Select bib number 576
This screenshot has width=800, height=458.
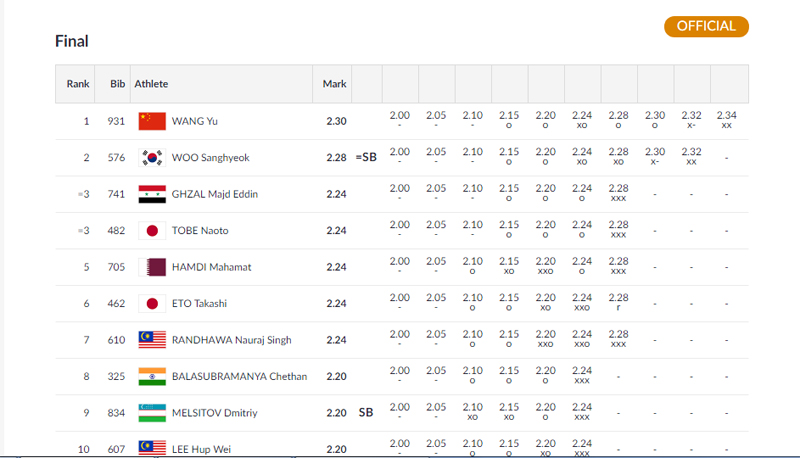click(116, 158)
